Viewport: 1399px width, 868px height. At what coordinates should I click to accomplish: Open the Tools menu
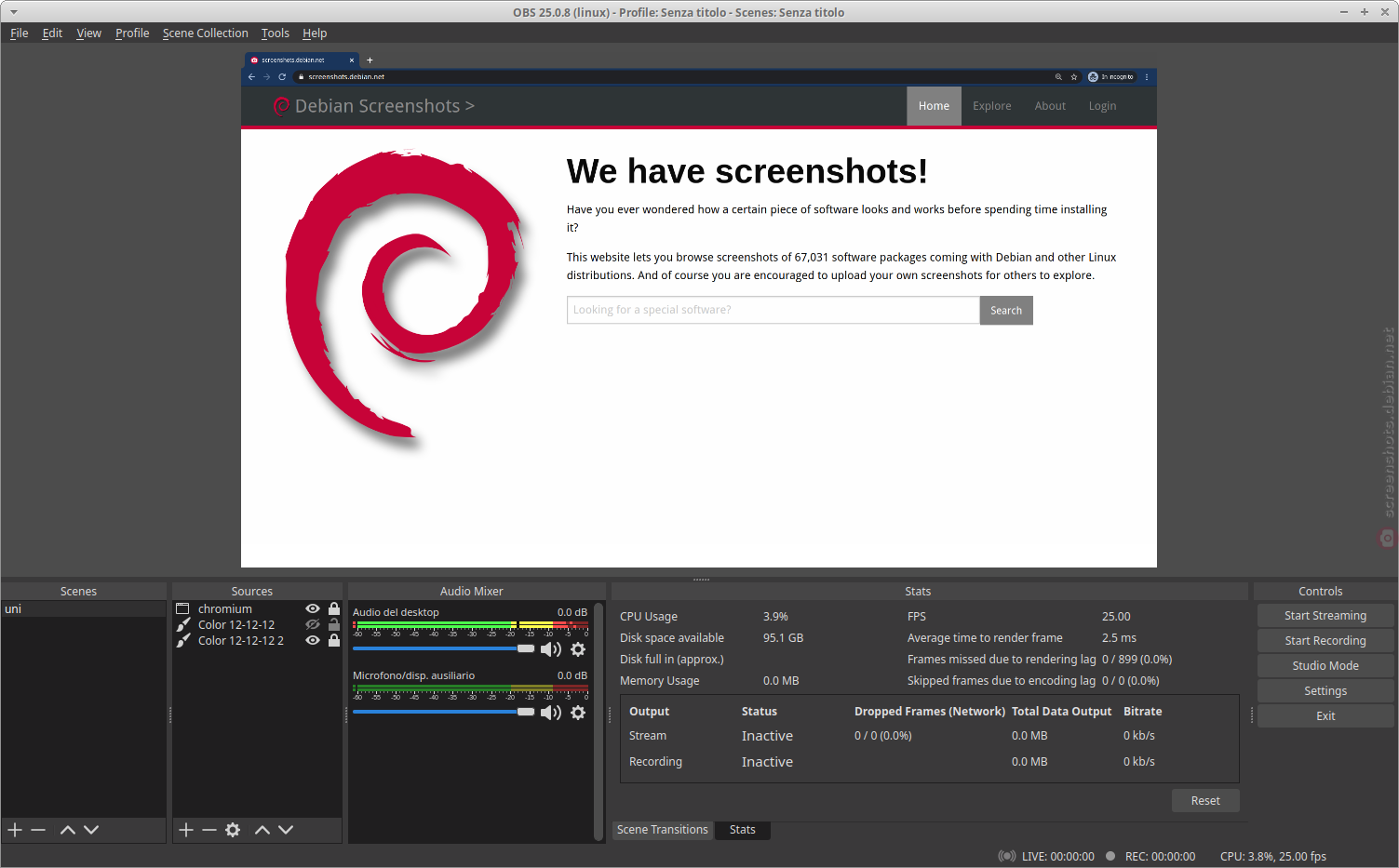(x=275, y=33)
